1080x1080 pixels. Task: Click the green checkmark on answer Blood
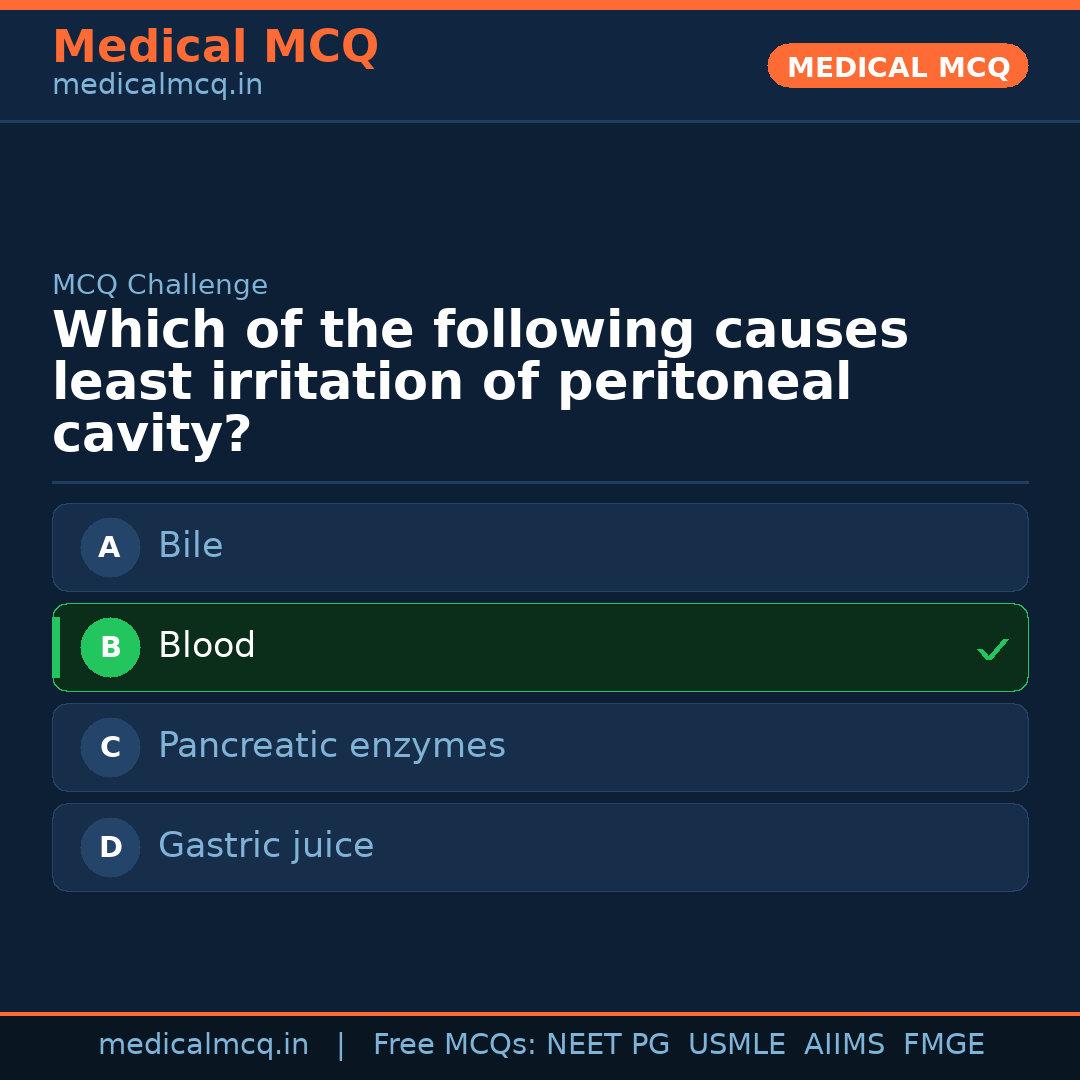[x=993, y=649]
